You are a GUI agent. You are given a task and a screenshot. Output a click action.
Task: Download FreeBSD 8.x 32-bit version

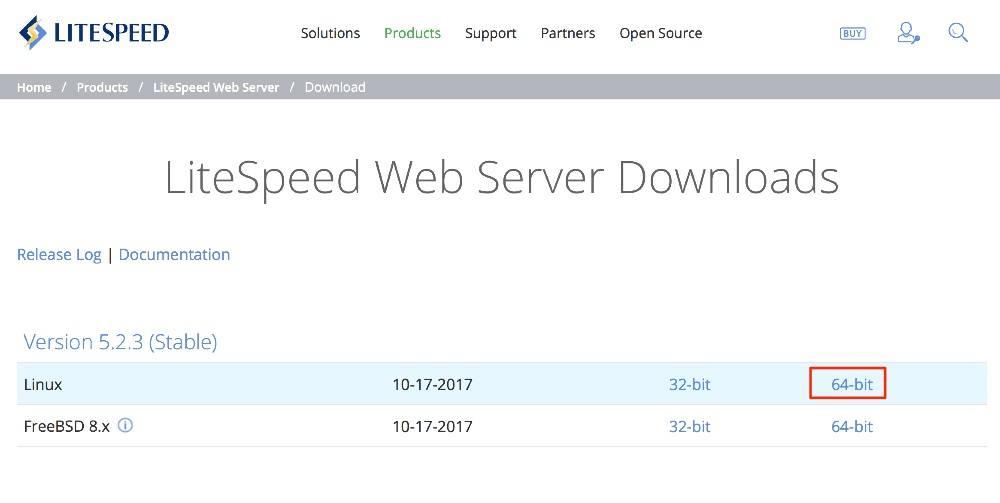(x=689, y=426)
